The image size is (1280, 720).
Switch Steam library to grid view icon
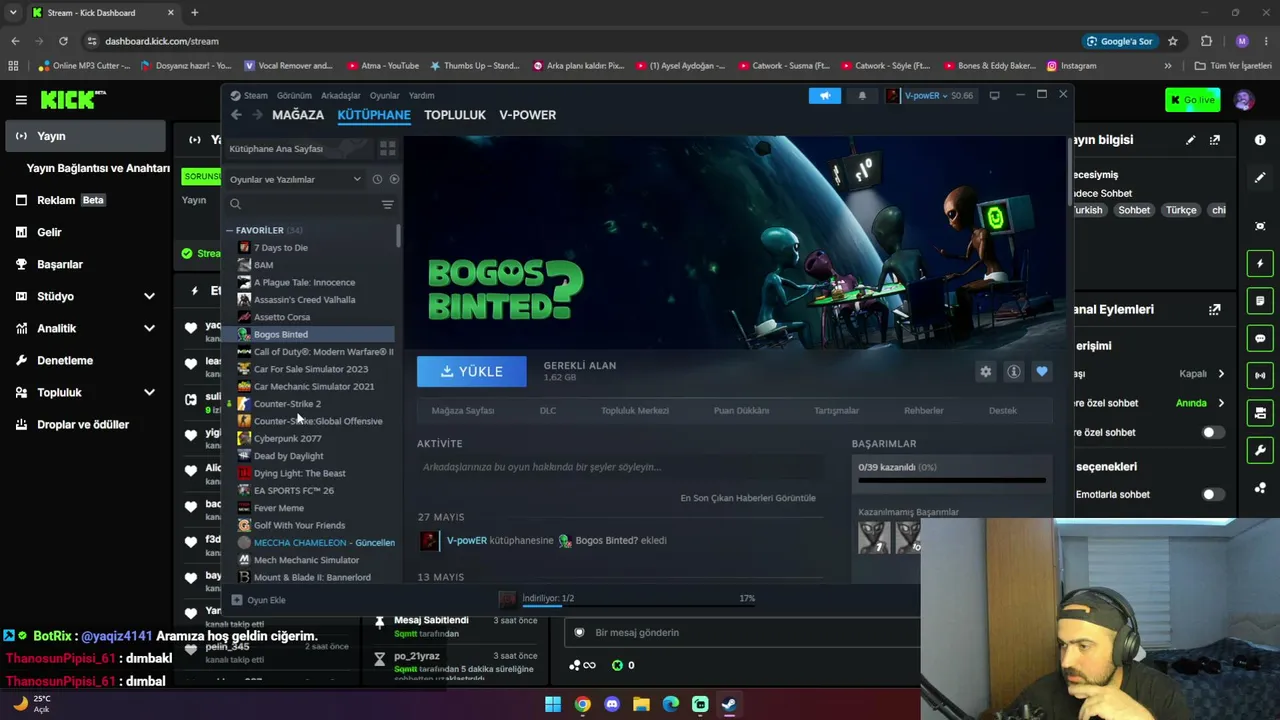coord(388,149)
